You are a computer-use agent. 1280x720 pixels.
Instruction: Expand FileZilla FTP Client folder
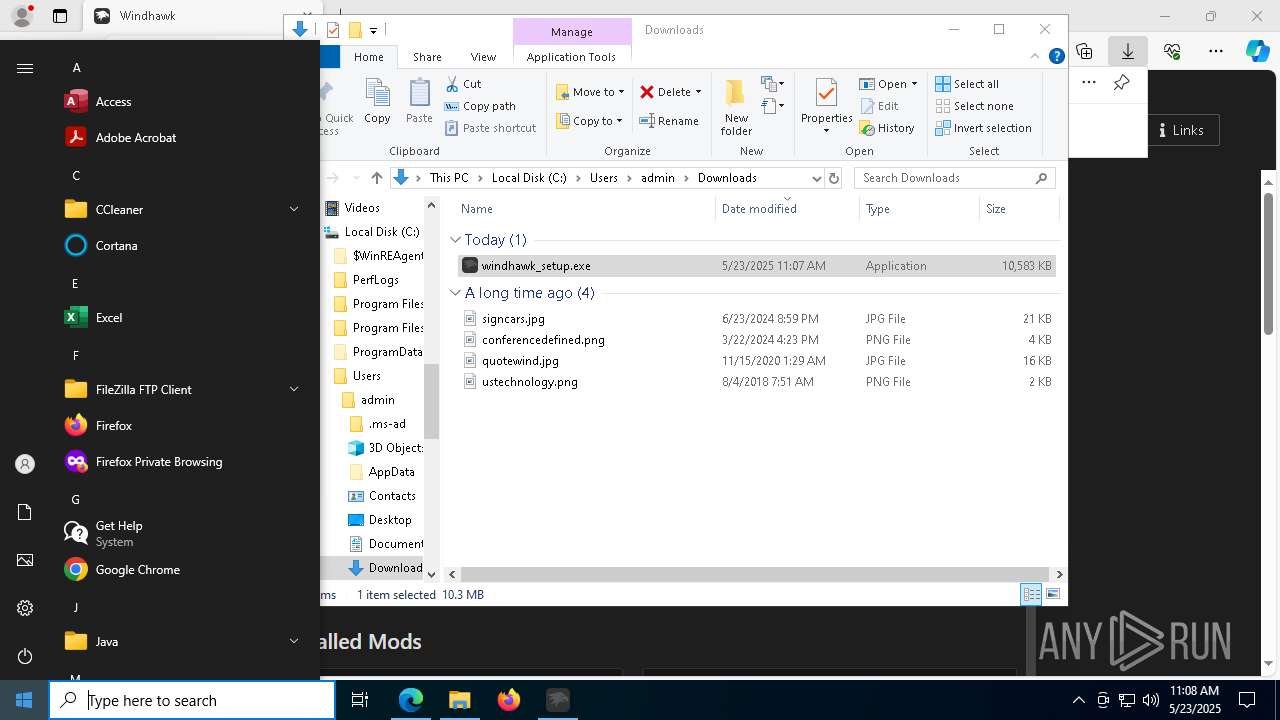pos(294,390)
